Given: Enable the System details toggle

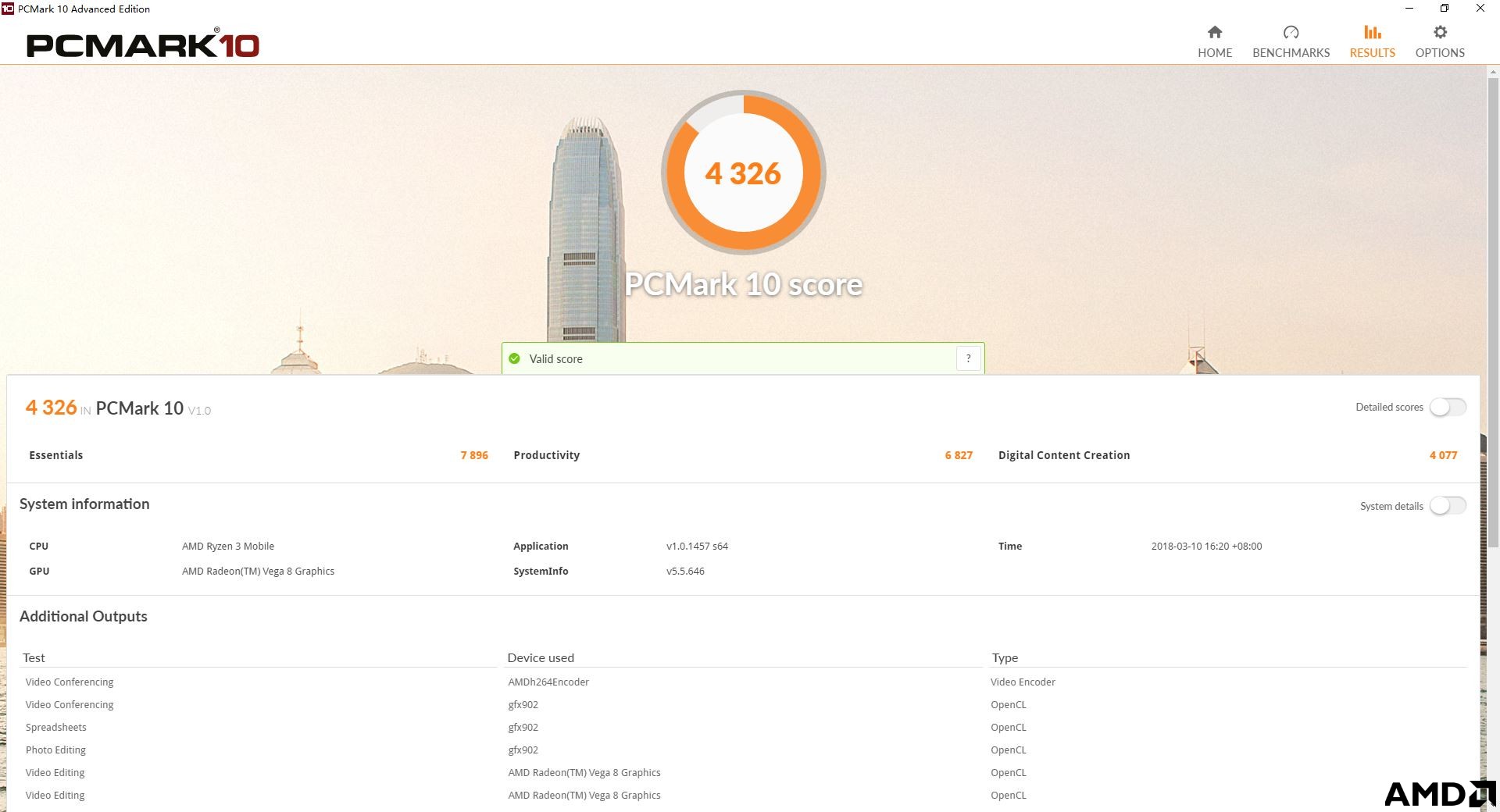Looking at the screenshot, I should [x=1448, y=506].
